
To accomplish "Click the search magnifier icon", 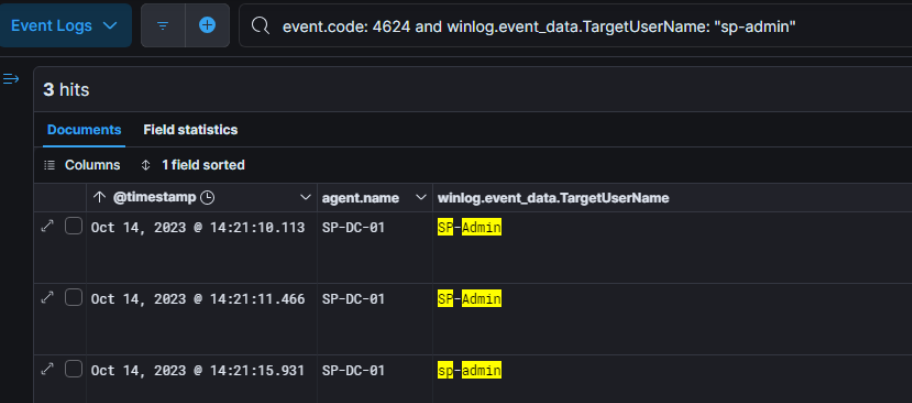I will 261,26.
